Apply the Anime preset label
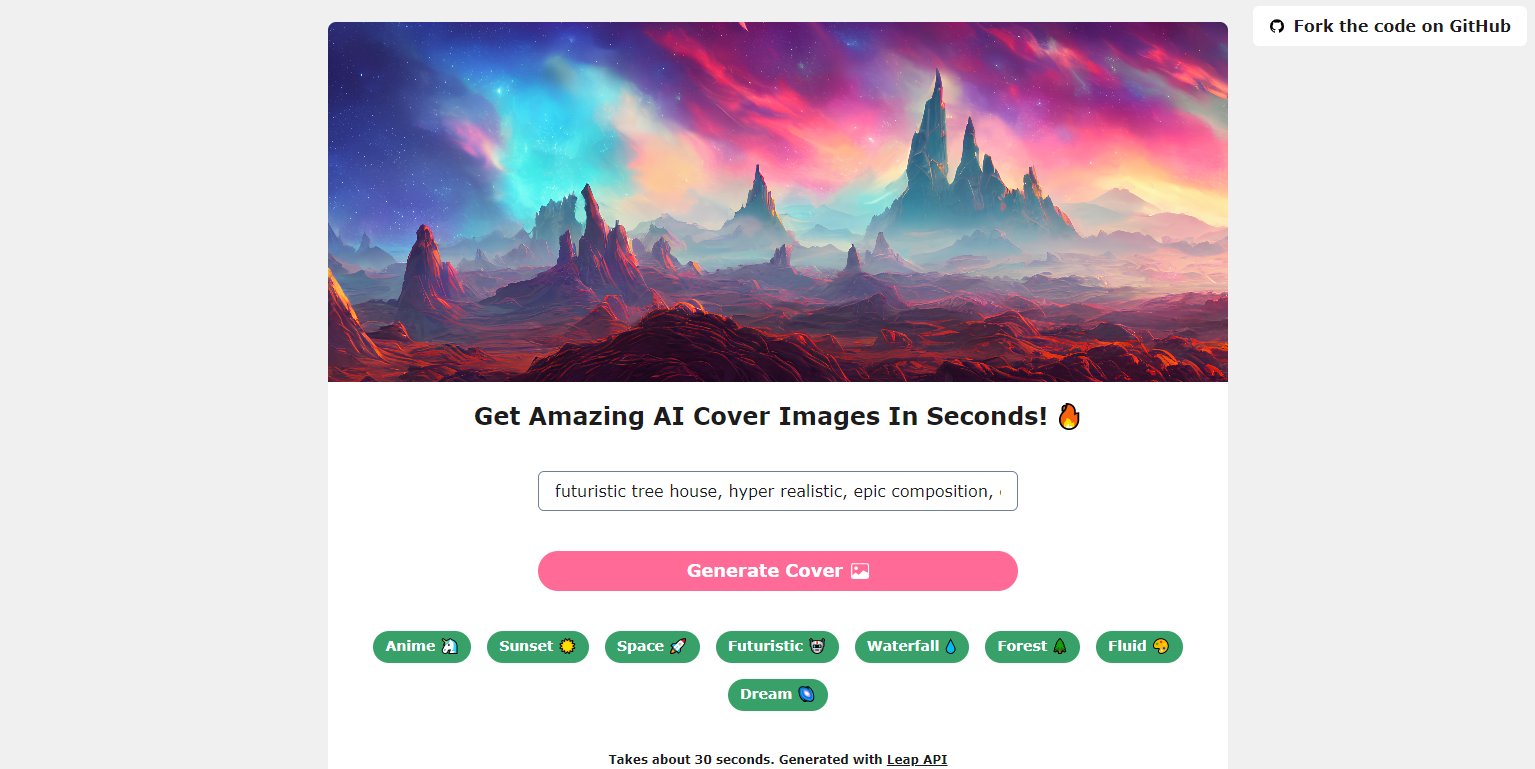Image resolution: width=1535 pixels, height=769 pixels. click(x=410, y=646)
